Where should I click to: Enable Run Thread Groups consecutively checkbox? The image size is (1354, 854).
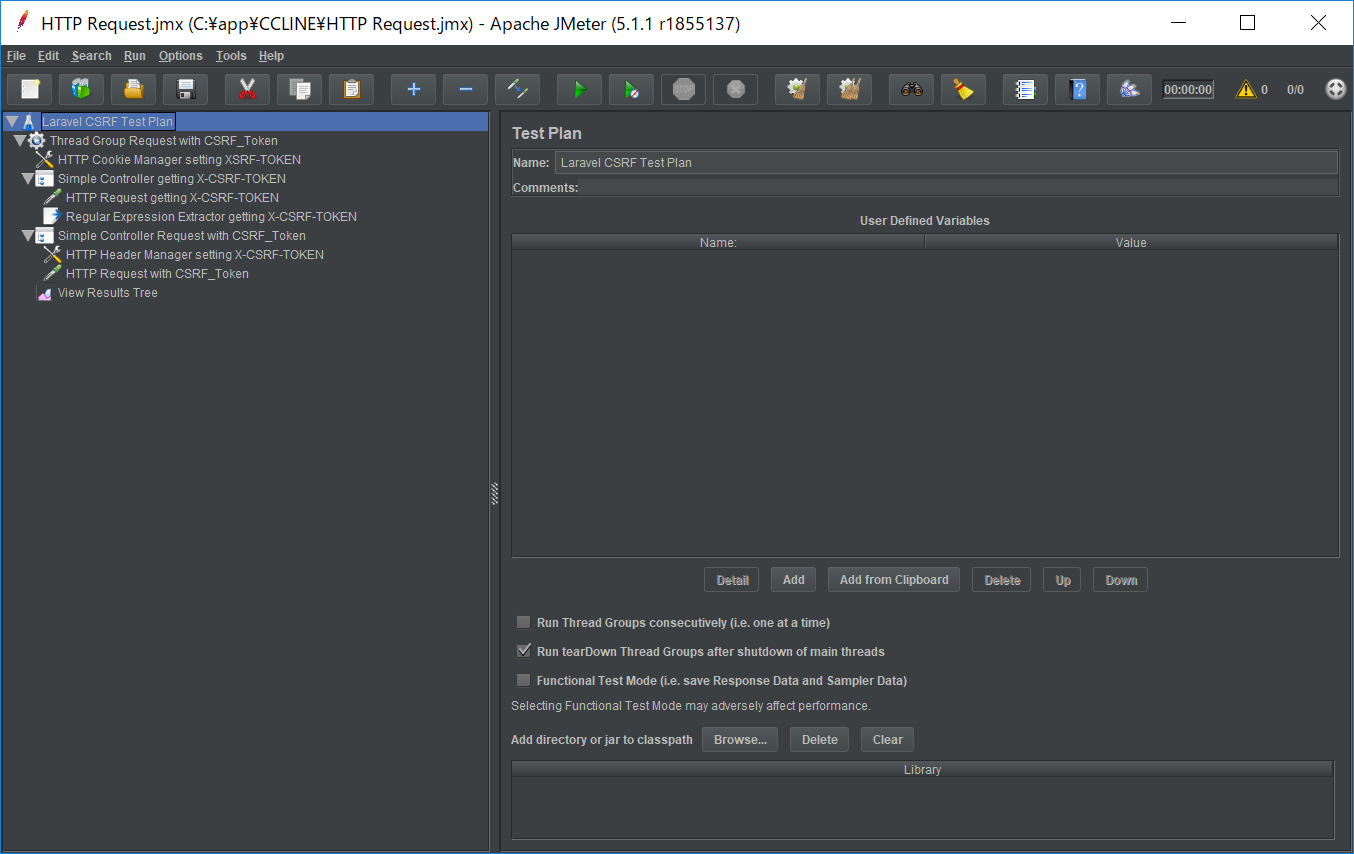coord(523,622)
